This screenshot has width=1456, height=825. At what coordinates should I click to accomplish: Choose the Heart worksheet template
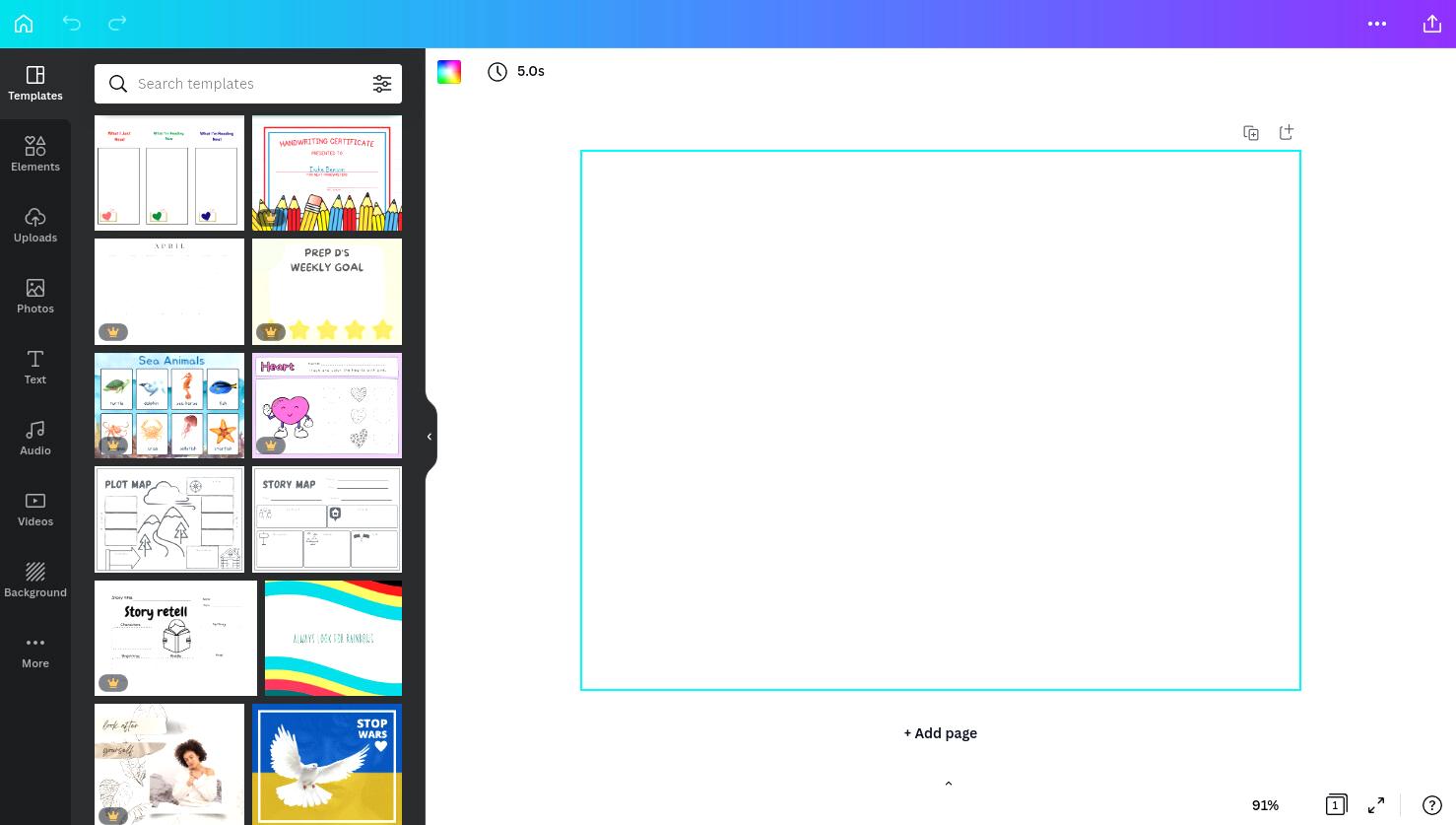tap(327, 406)
